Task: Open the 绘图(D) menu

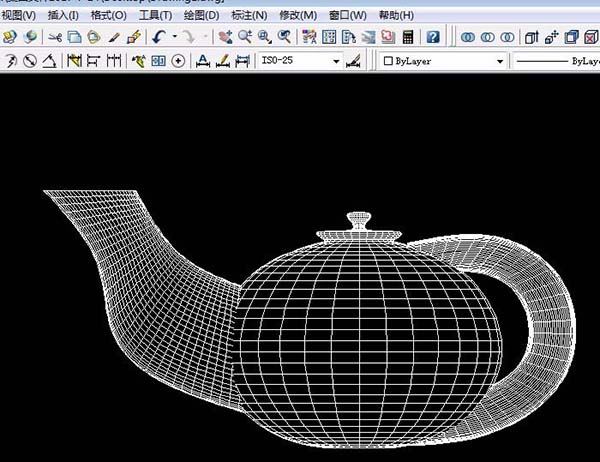Action: pos(201,15)
